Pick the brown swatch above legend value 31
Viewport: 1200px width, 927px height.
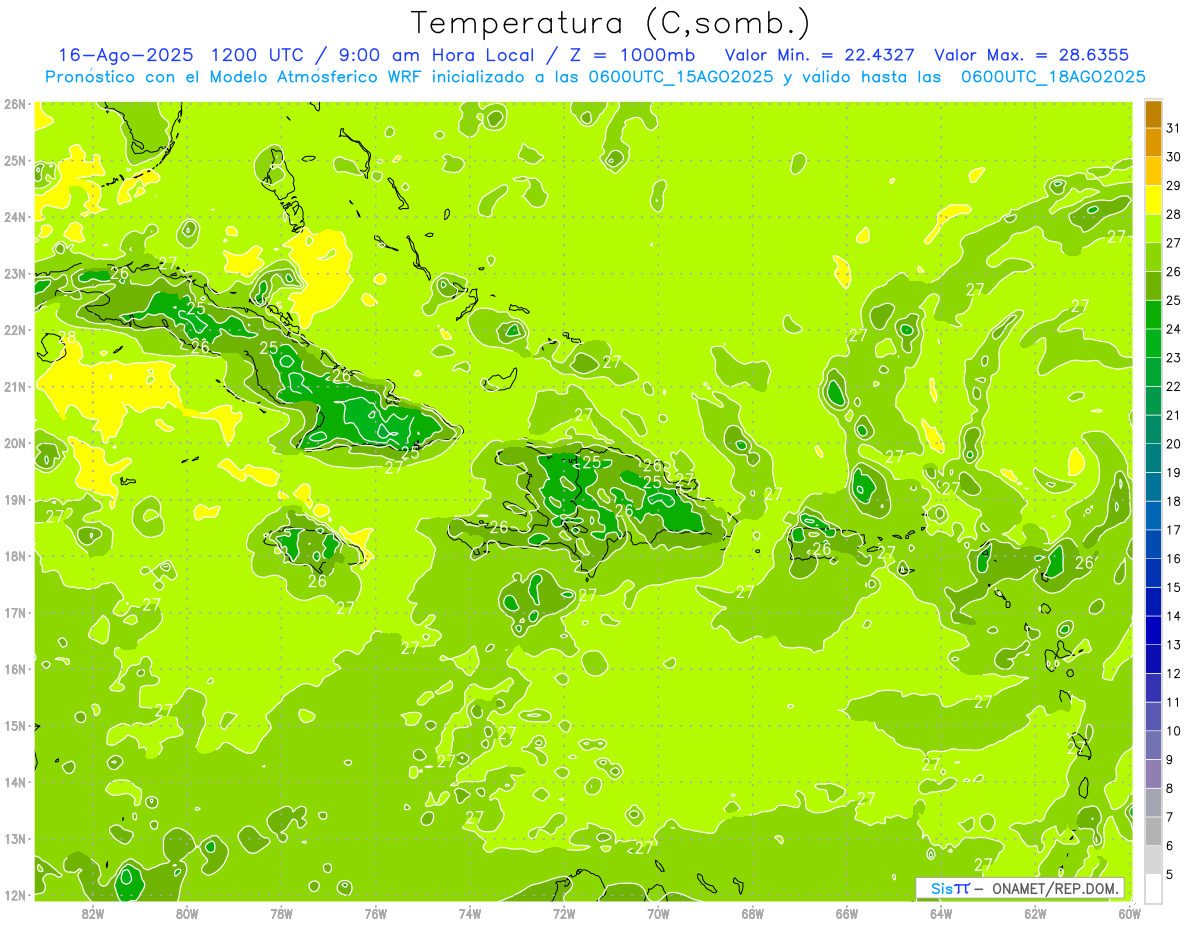click(x=1153, y=114)
